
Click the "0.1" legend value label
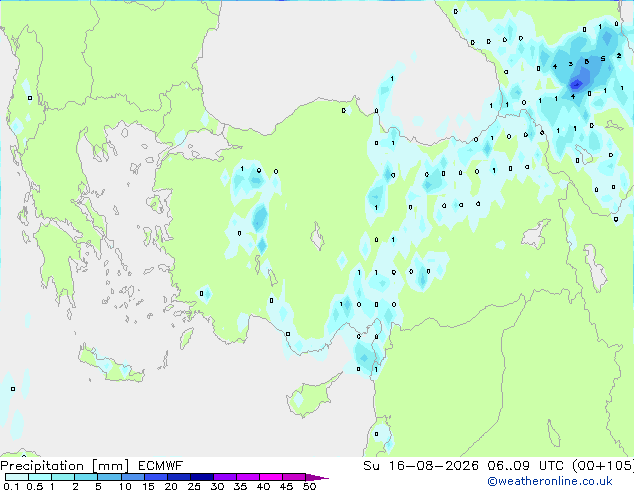11,486
